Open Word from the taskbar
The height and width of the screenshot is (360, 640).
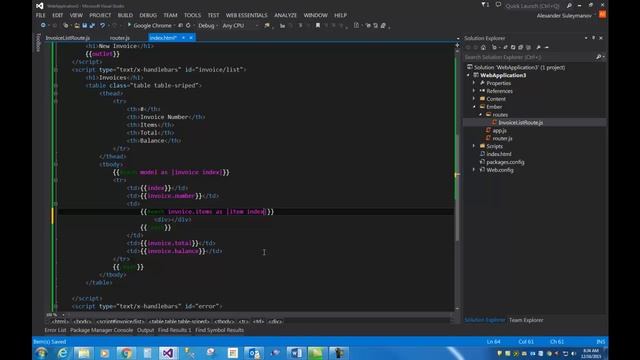296,353
